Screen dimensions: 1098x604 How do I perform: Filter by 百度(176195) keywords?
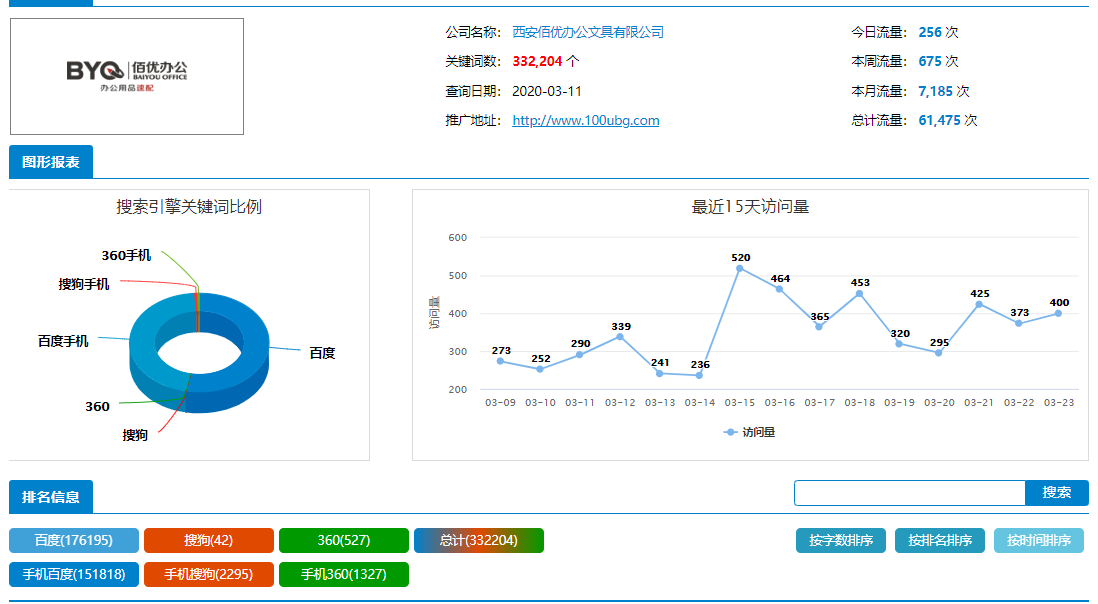74,541
